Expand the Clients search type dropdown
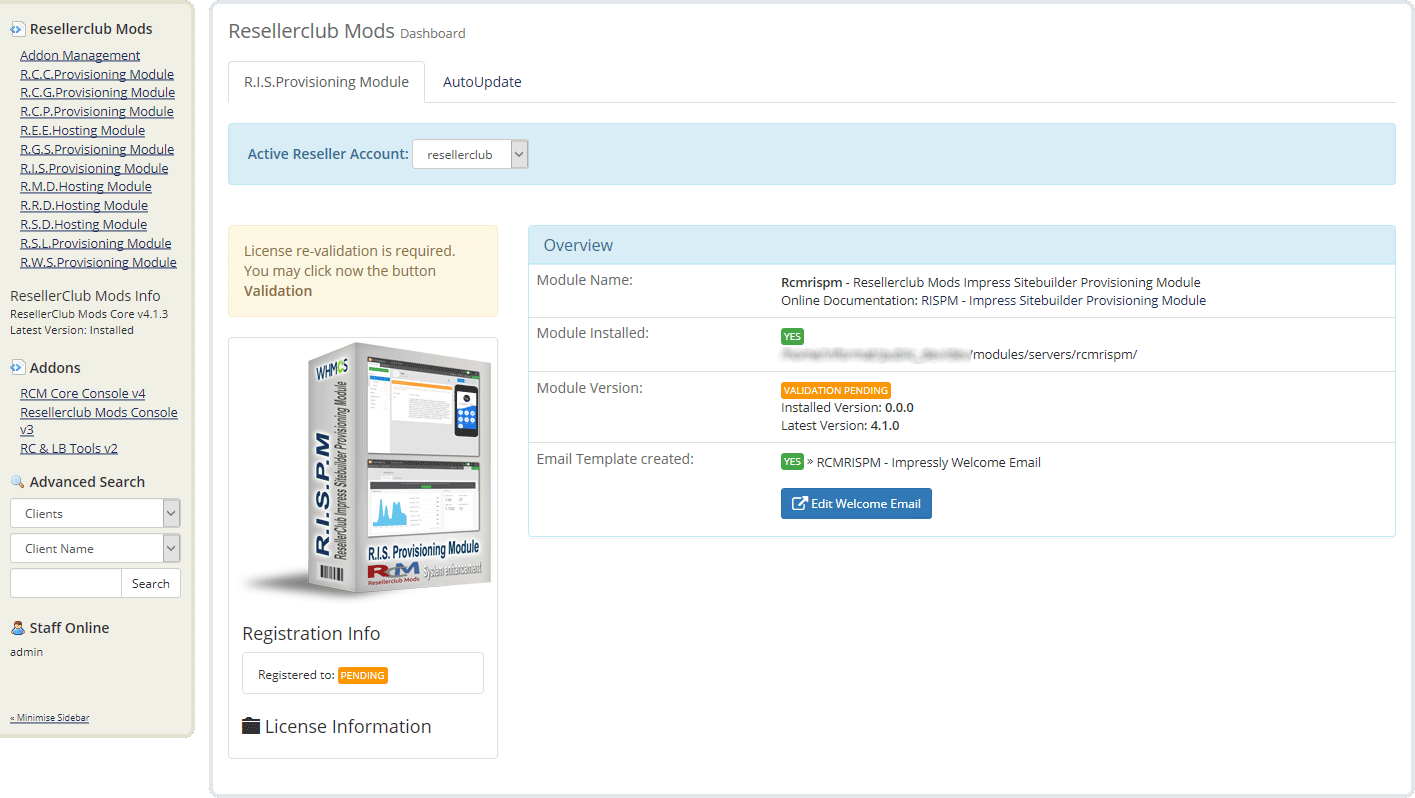Viewport: 1415px width, 798px height. [95, 513]
